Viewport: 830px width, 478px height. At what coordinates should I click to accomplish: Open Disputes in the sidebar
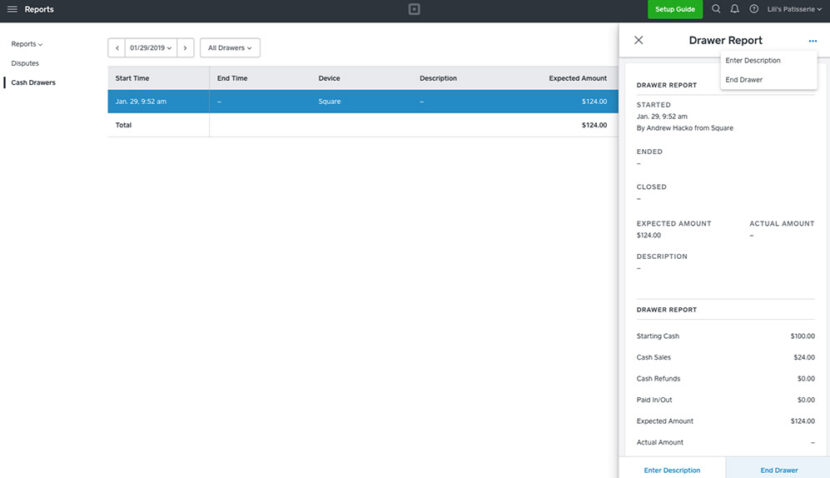25,63
